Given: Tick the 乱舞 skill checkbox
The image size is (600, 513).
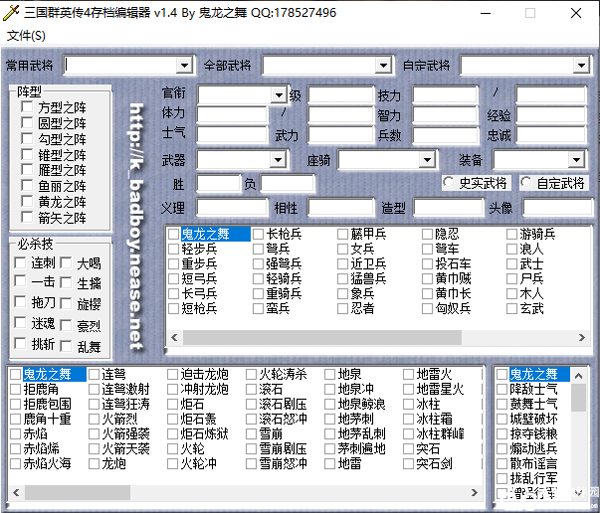Looking at the screenshot, I should pos(66,345).
